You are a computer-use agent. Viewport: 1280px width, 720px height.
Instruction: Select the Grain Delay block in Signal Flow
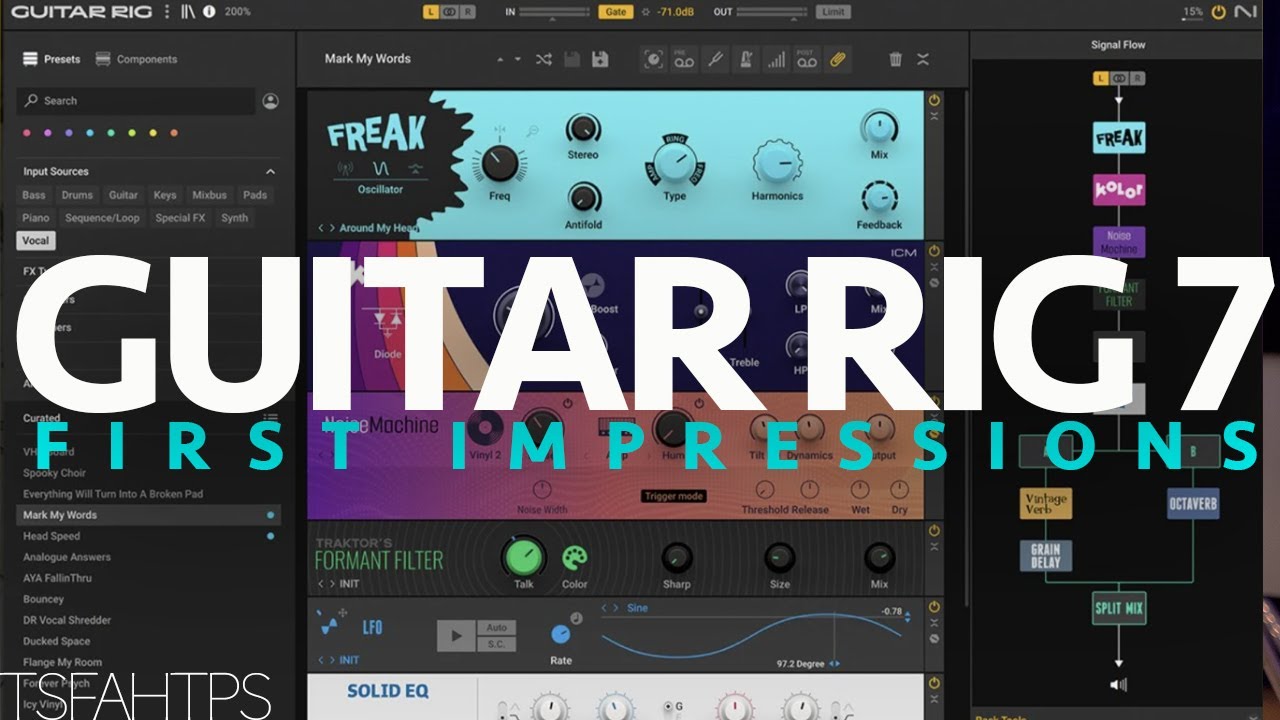[x=1046, y=556]
